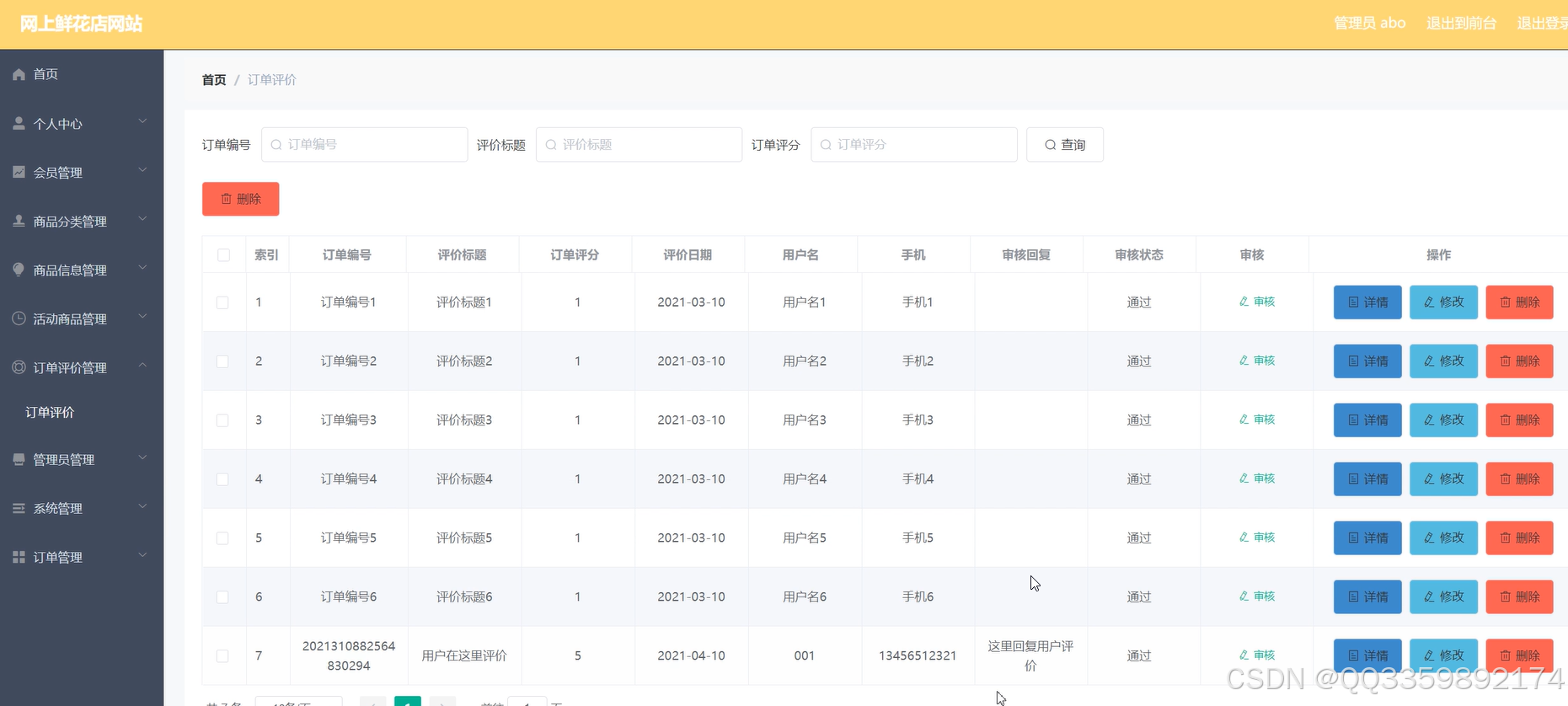Click the 审核 pencil icon for 用户名1 row

click(1244, 302)
